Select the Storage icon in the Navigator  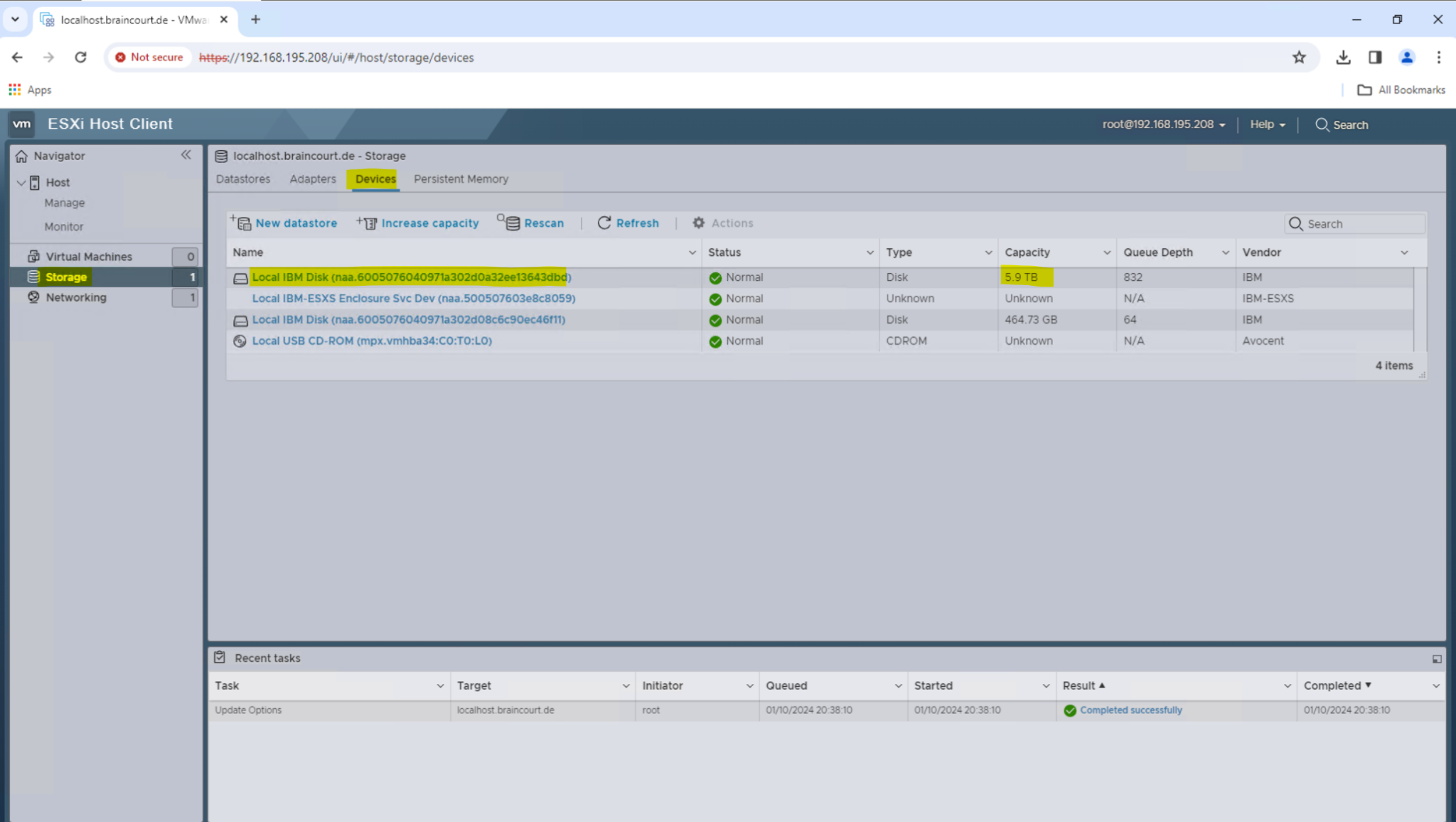point(33,277)
